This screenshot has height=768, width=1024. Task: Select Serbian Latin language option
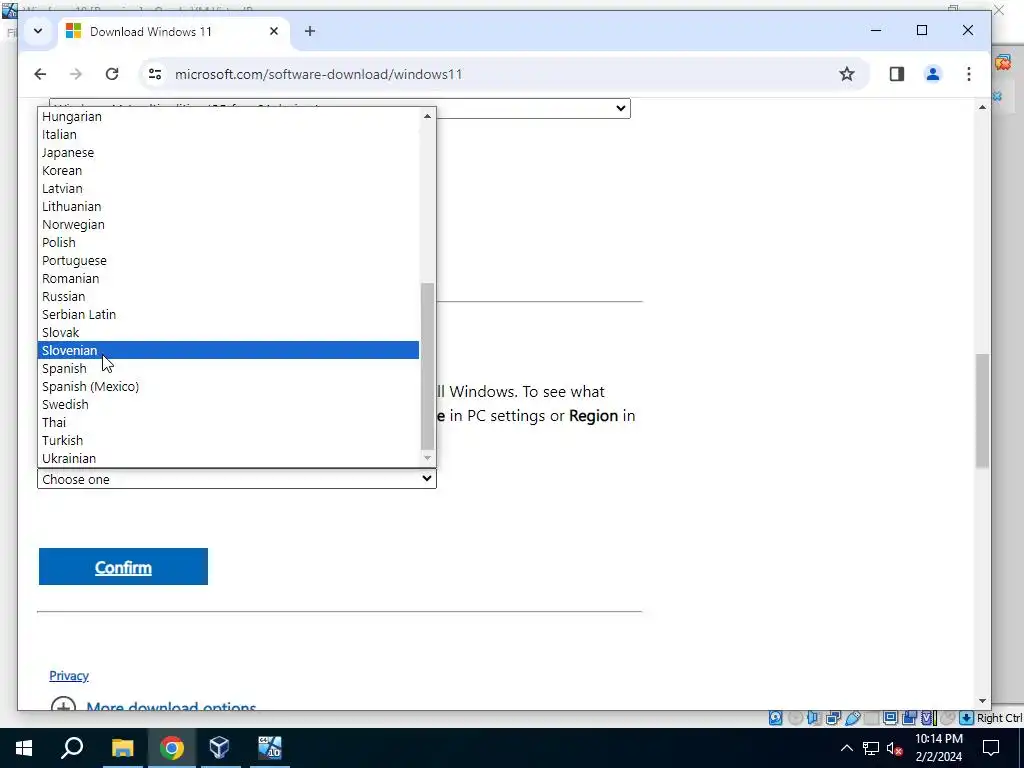click(x=228, y=314)
